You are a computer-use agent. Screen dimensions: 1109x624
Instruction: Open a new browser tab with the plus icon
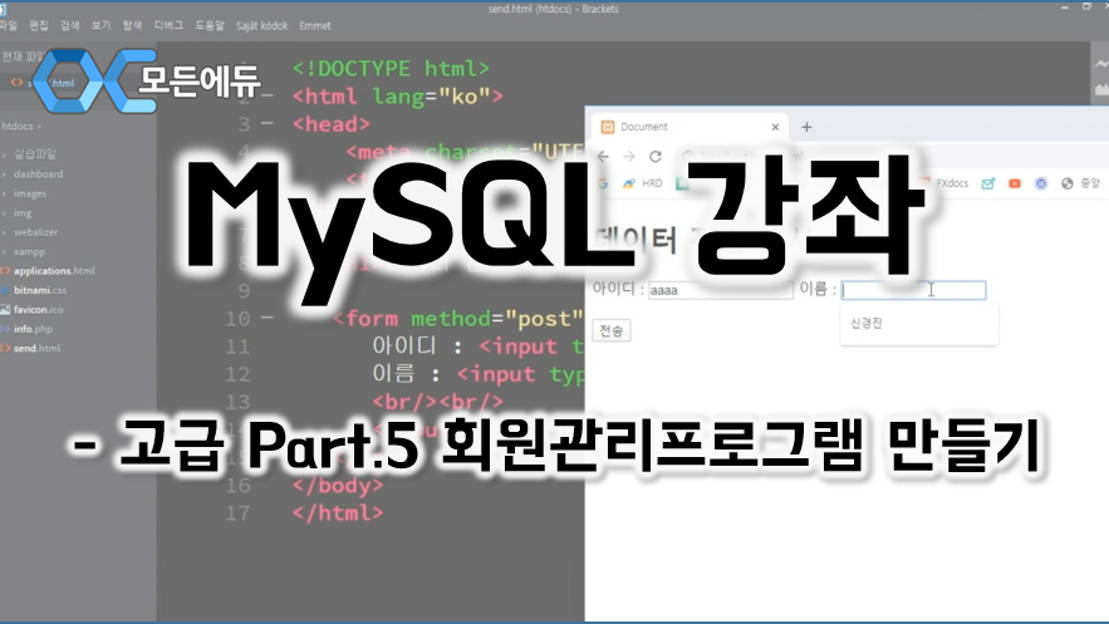pos(807,126)
